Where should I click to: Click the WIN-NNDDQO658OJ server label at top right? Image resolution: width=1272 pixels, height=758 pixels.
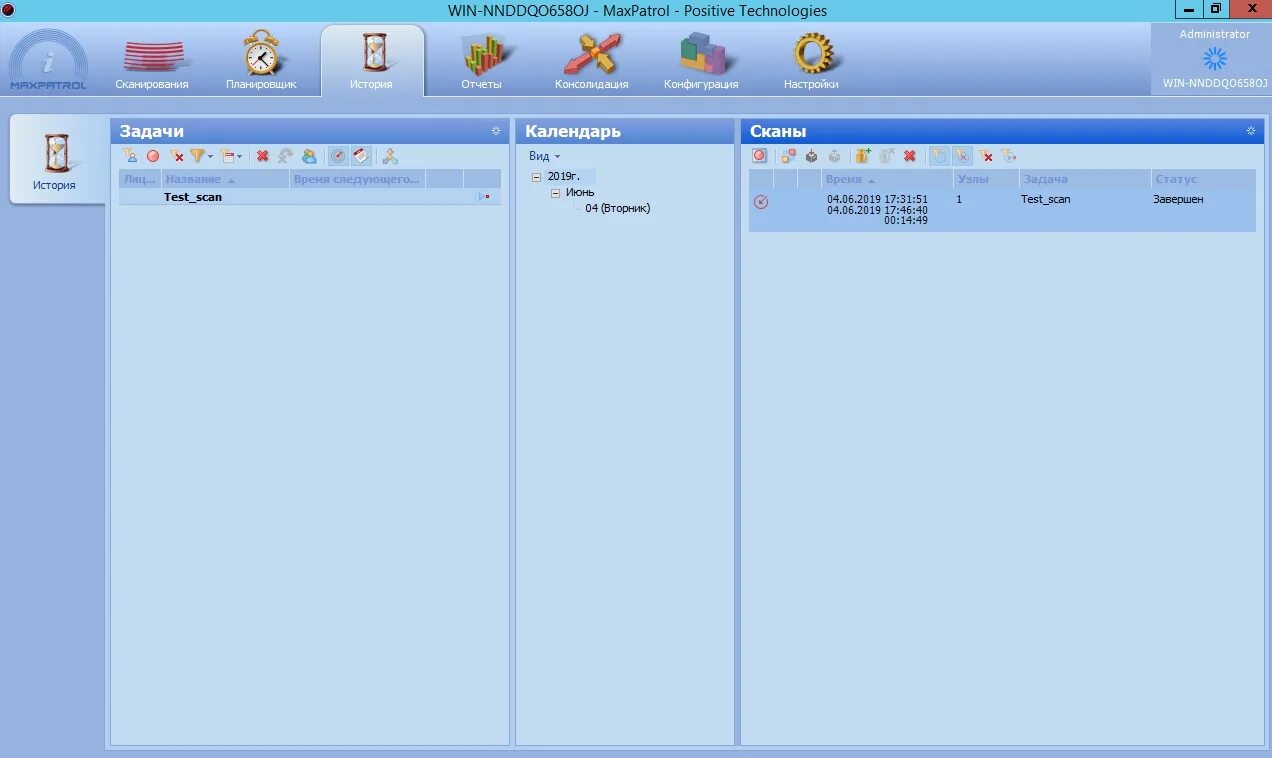click(1214, 83)
